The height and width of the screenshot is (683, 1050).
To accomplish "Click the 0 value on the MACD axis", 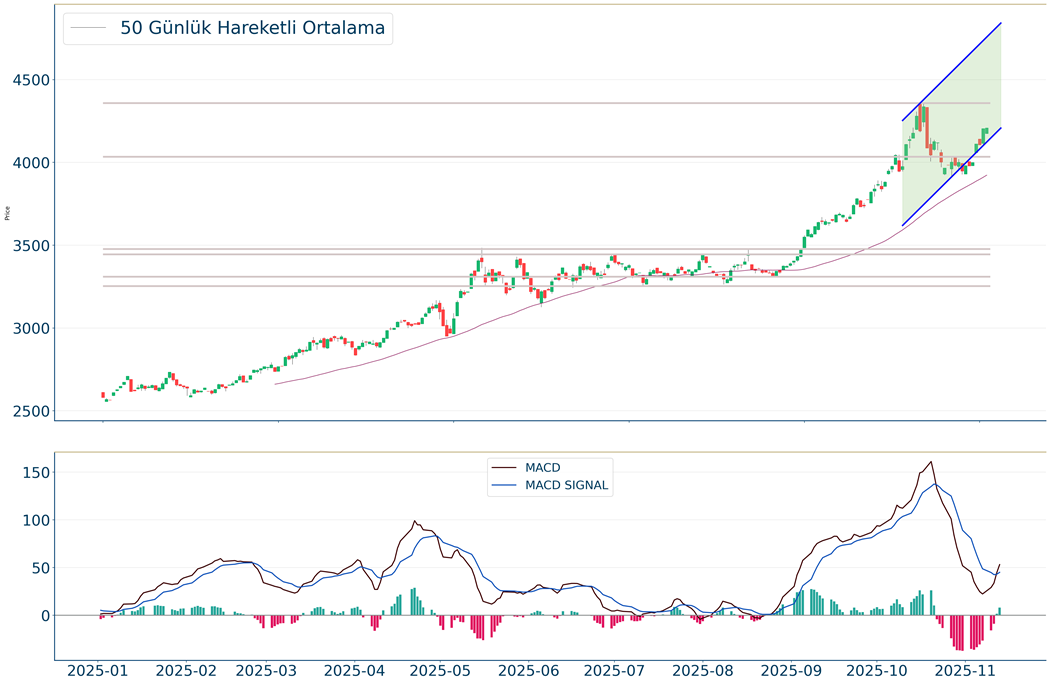I will coord(44,616).
